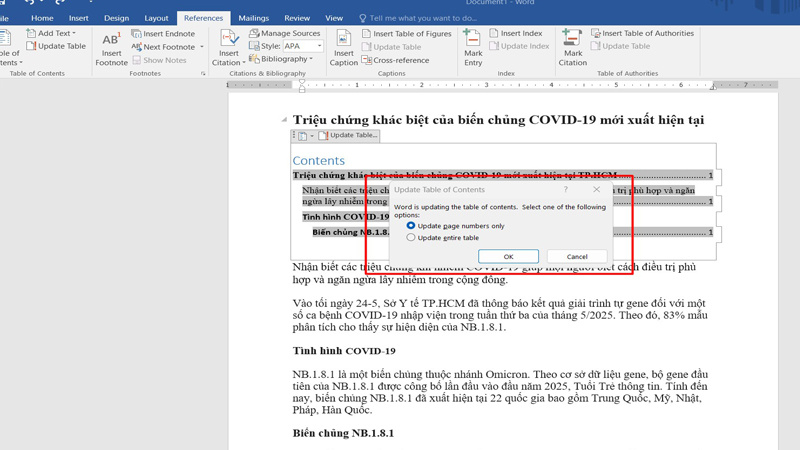
Task: Click the Mark Citation icon
Action: [x=571, y=38]
